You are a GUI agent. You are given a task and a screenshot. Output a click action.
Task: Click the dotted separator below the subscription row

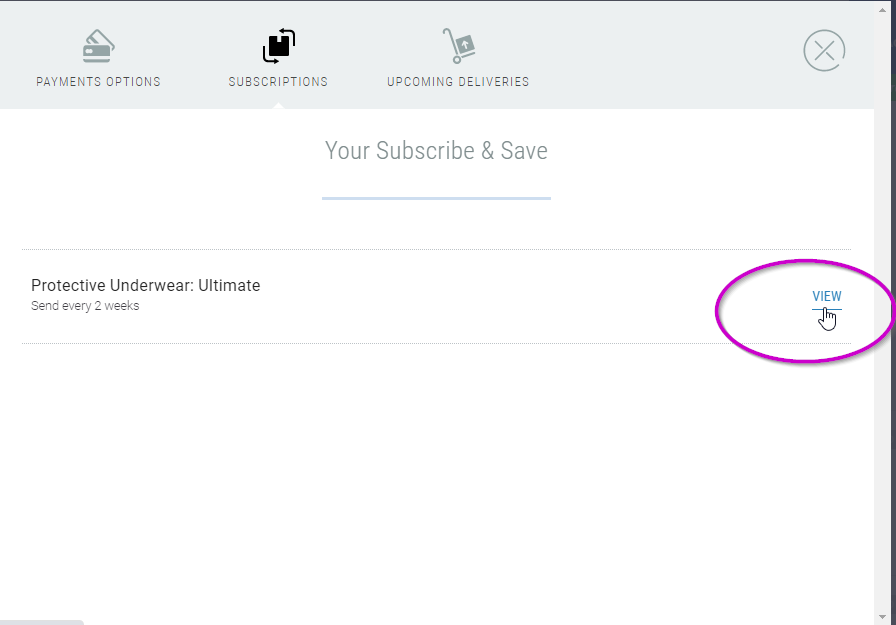(x=436, y=343)
